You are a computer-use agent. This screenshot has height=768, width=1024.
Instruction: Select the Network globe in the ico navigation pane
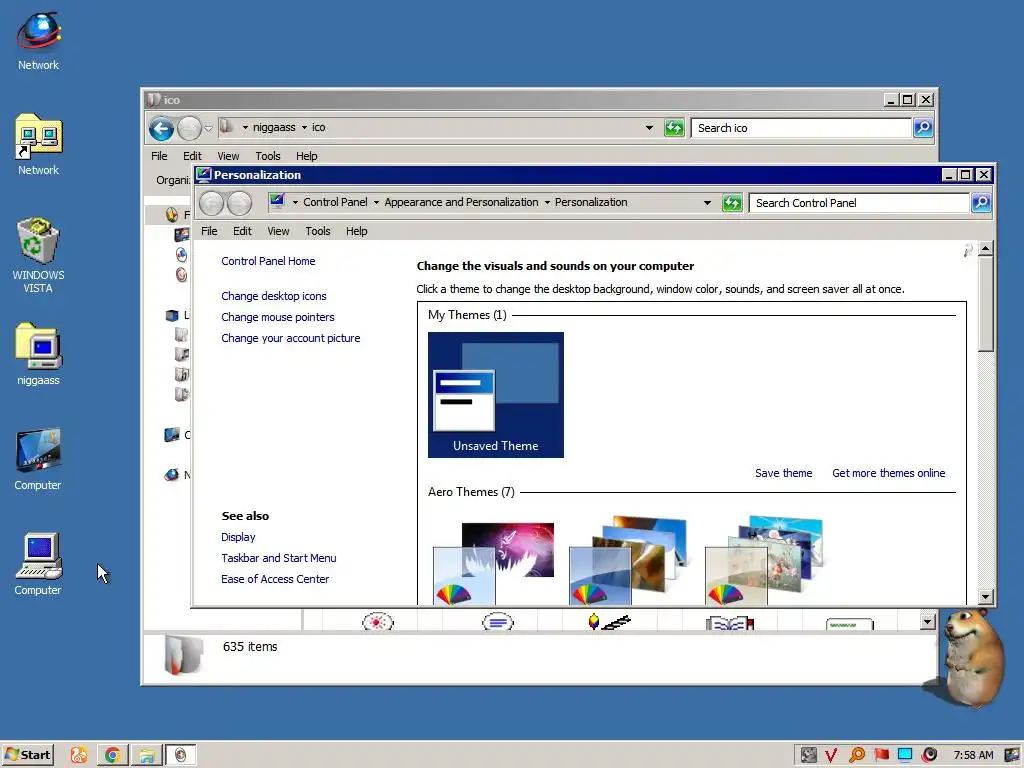click(172, 475)
